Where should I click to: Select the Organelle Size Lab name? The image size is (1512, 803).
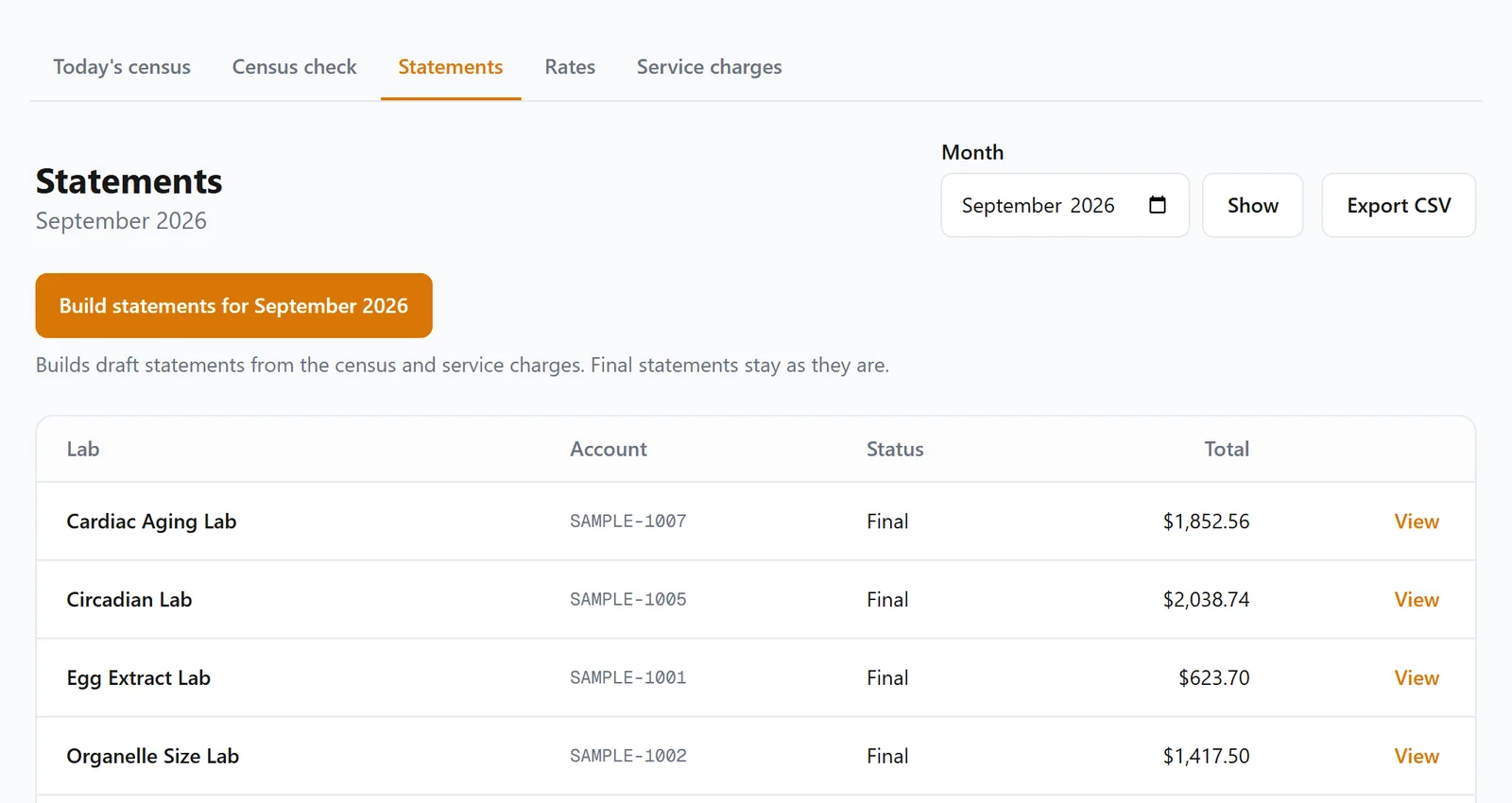coord(153,757)
